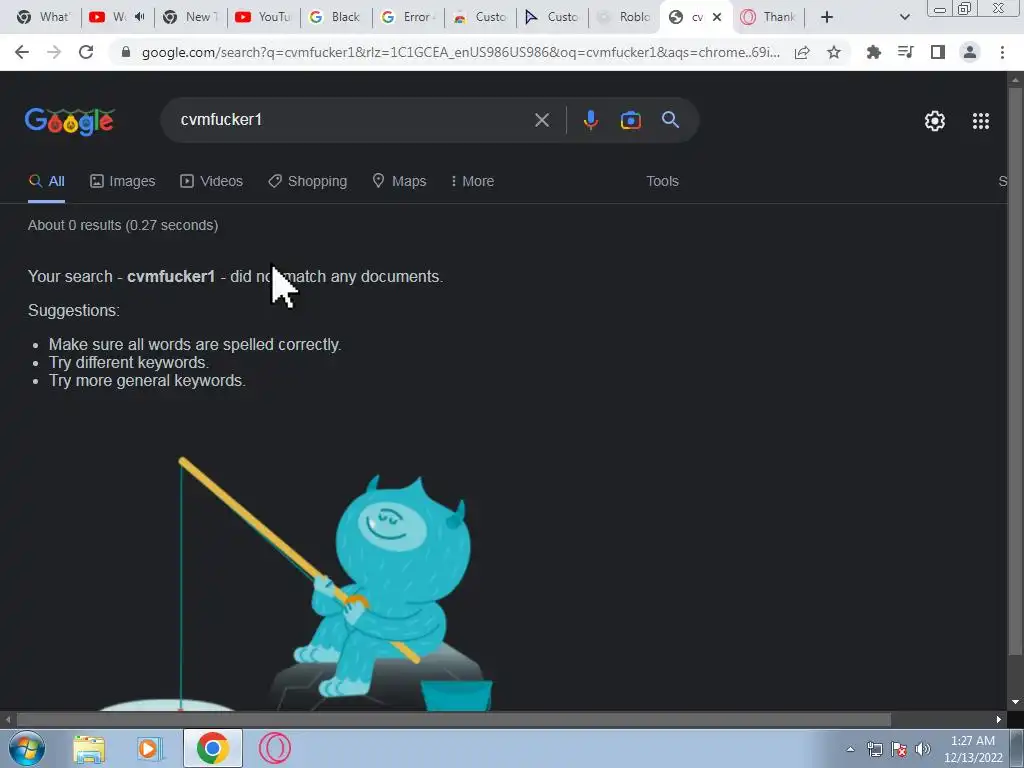1024x768 pixels.
Task: Switch to the New T tab
Action: pyautogui.click(x=190, y=17)
